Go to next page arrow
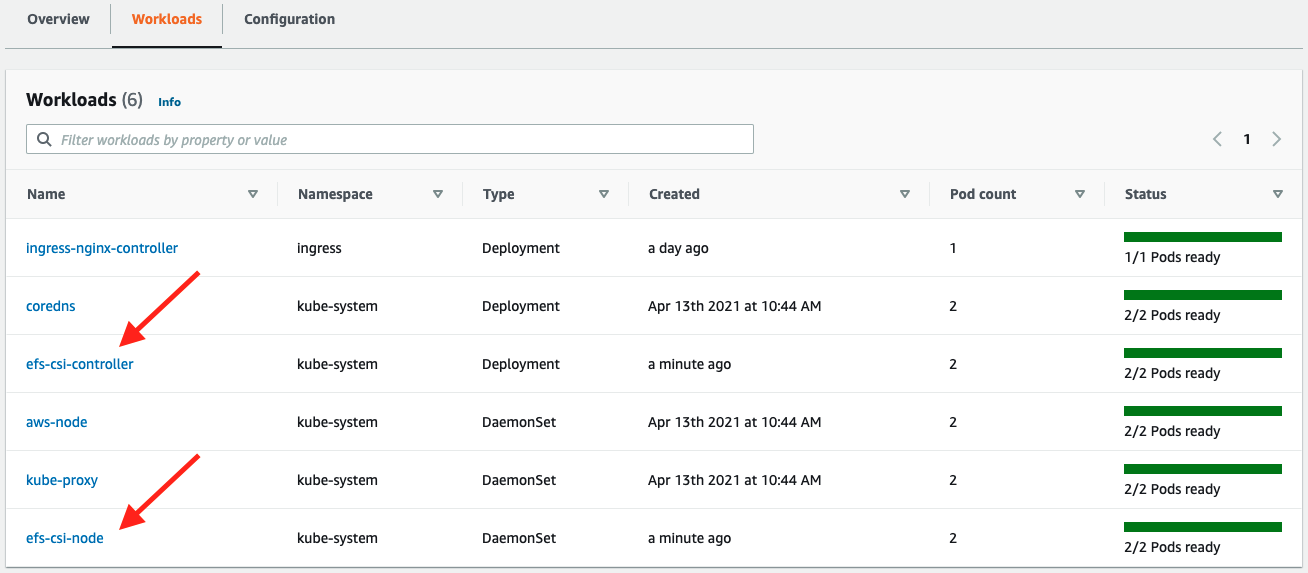 point(1277,139)
